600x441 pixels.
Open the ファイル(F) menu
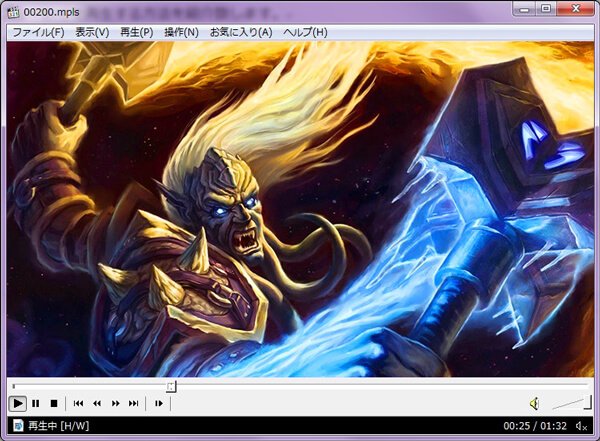click(x=36, y=32)
